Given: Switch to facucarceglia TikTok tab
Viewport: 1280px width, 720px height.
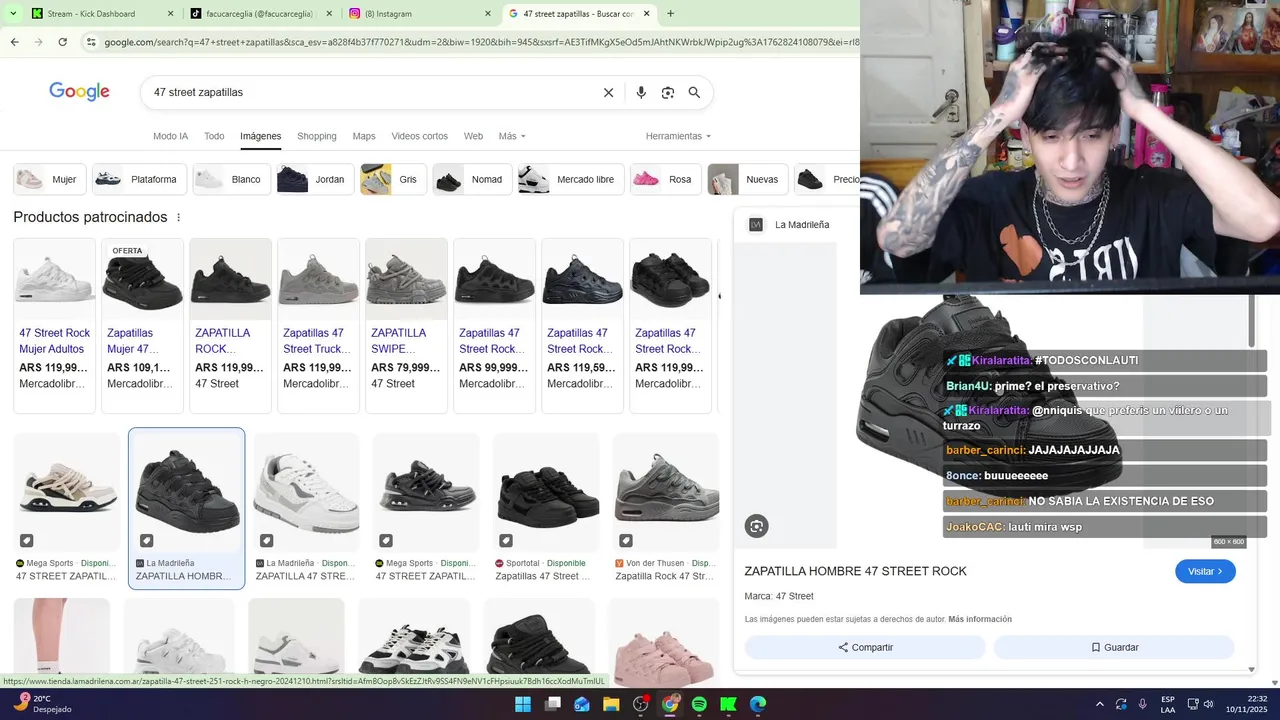Looking at the screenshot, I should pyautogui.click(x=258, y=14).
